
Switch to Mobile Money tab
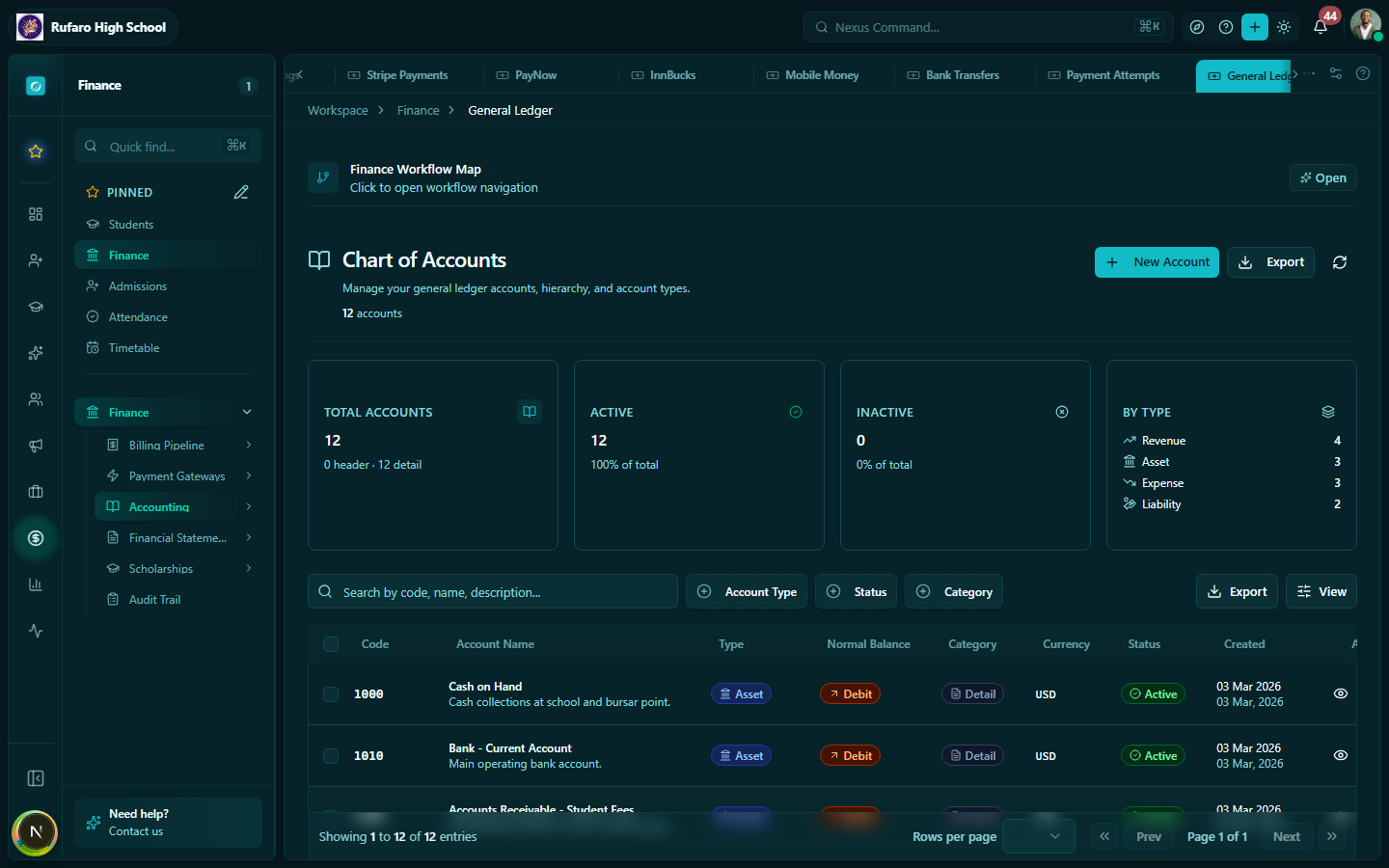(812, 75)
